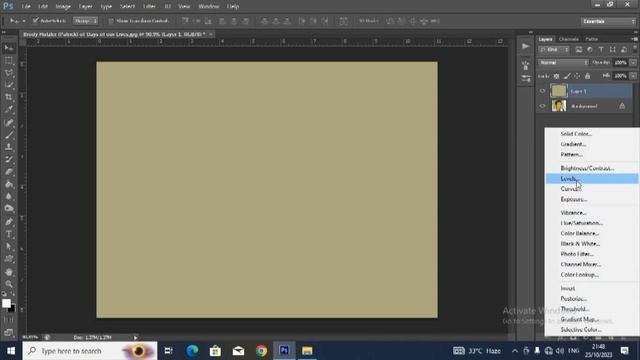Click the lock transparent pixels icon
Viewport: 640px width, 360px height.
pyautogui.click(x=556, y=76)
